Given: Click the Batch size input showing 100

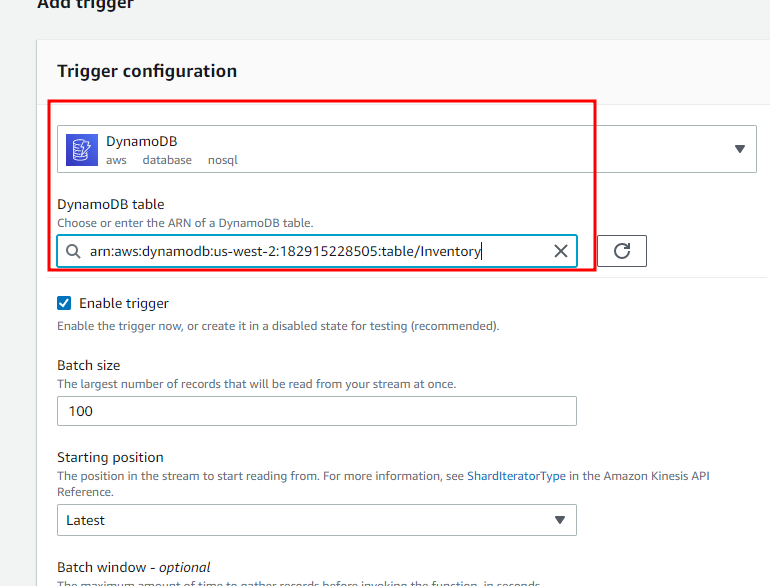Looking at the screenshot, I should [317, 411].
